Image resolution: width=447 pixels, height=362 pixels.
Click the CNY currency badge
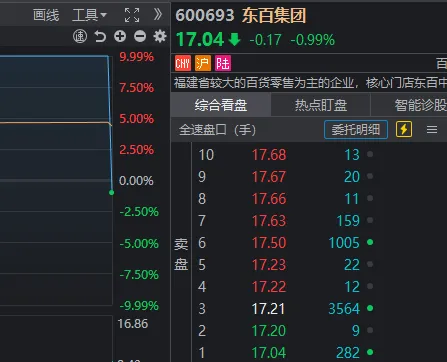point(183,63)
